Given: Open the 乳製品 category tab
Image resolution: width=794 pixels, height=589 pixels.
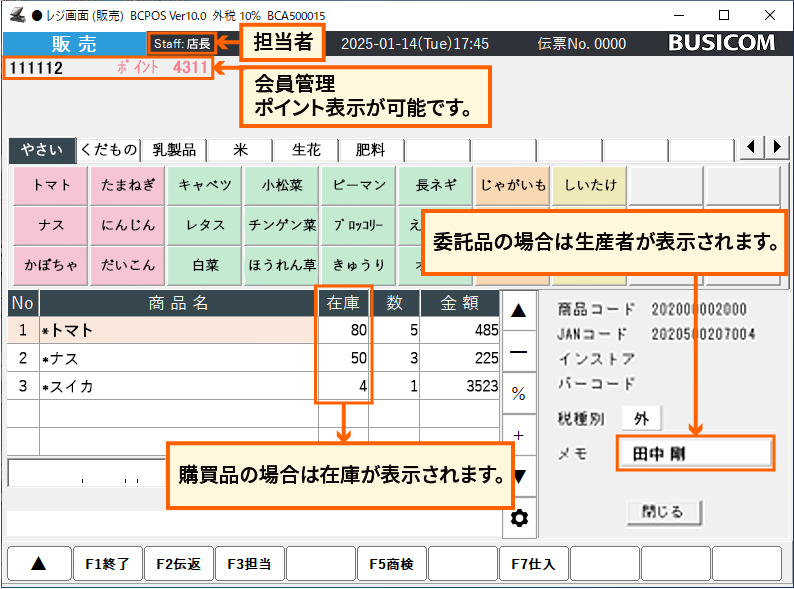Looking at the screenshot, I should [x=173, y=150].
